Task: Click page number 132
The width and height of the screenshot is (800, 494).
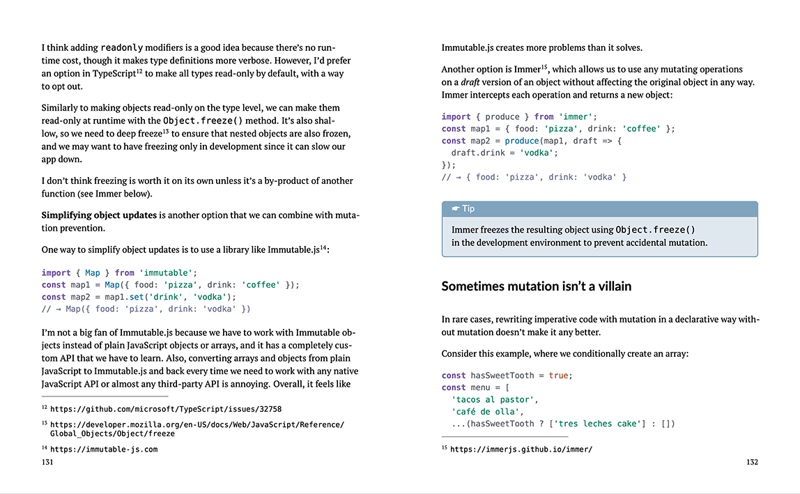Action: click(752, 462)
